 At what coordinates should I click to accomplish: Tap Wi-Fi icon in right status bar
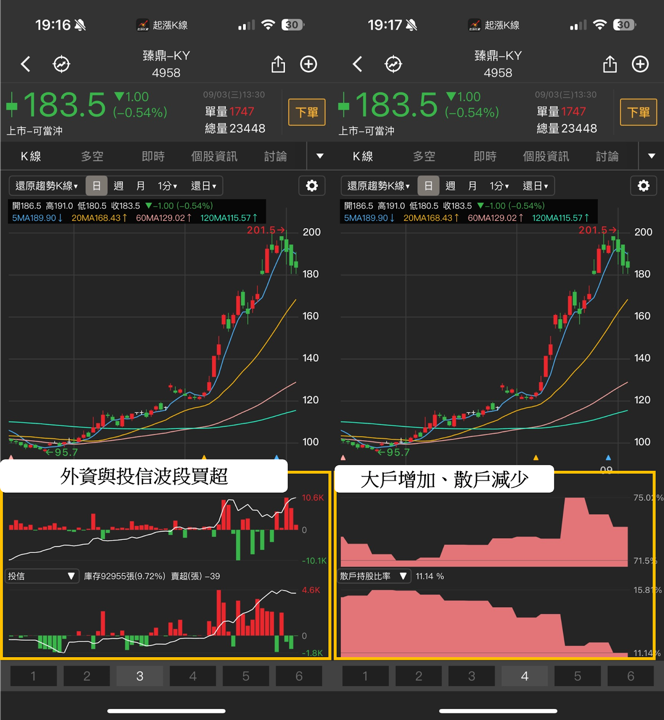click(x=600, y=25)
